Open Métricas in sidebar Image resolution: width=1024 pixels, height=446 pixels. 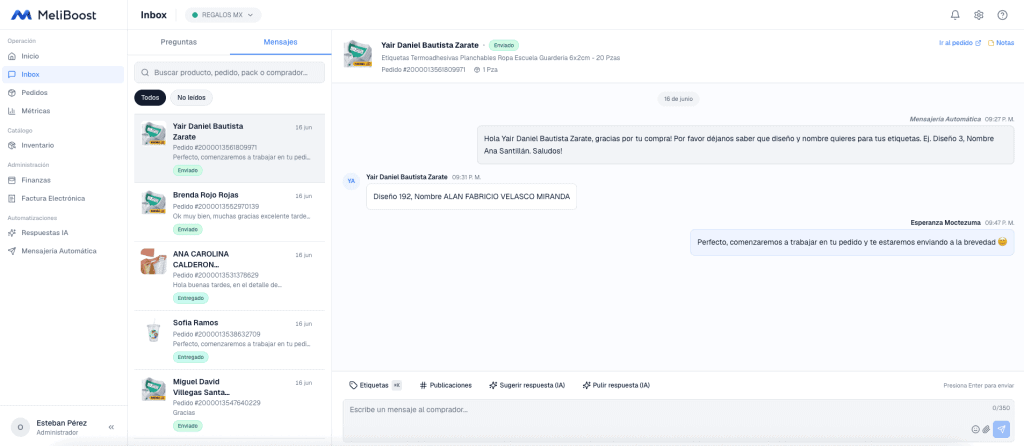[x=63, y=111]
